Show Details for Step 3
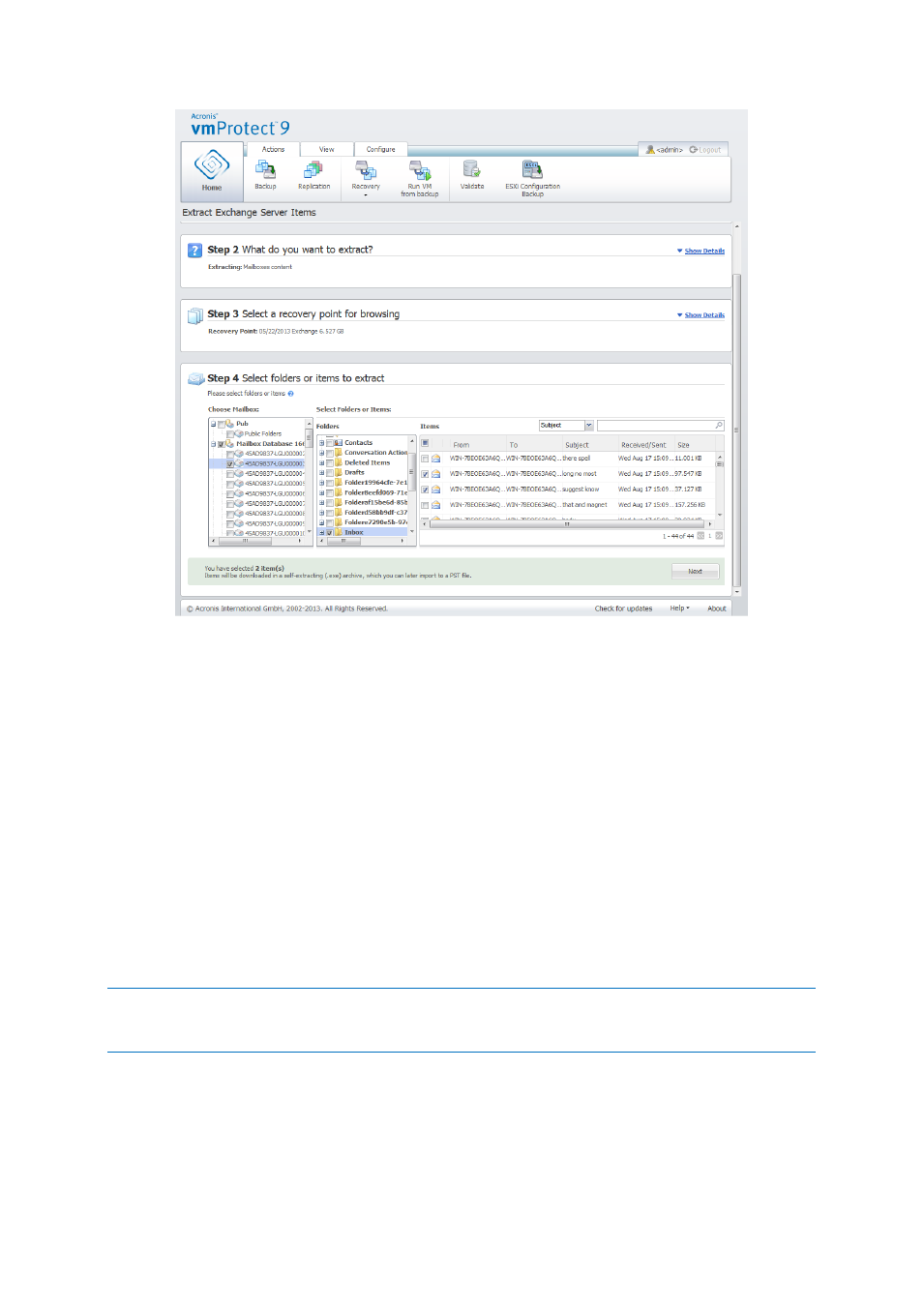This screenshot has height=1306, width=924. 704,315
